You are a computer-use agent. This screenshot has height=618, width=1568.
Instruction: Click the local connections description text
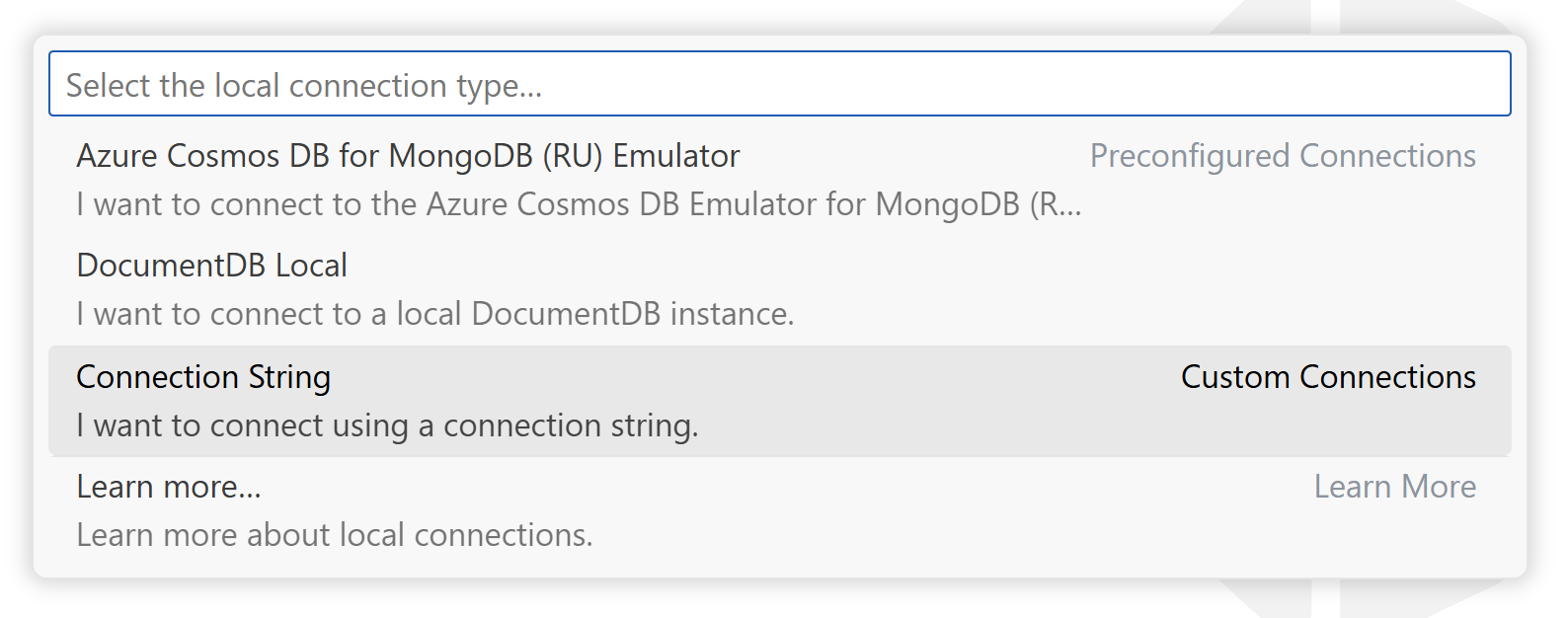pyautogui.click(x=334, y=534)
